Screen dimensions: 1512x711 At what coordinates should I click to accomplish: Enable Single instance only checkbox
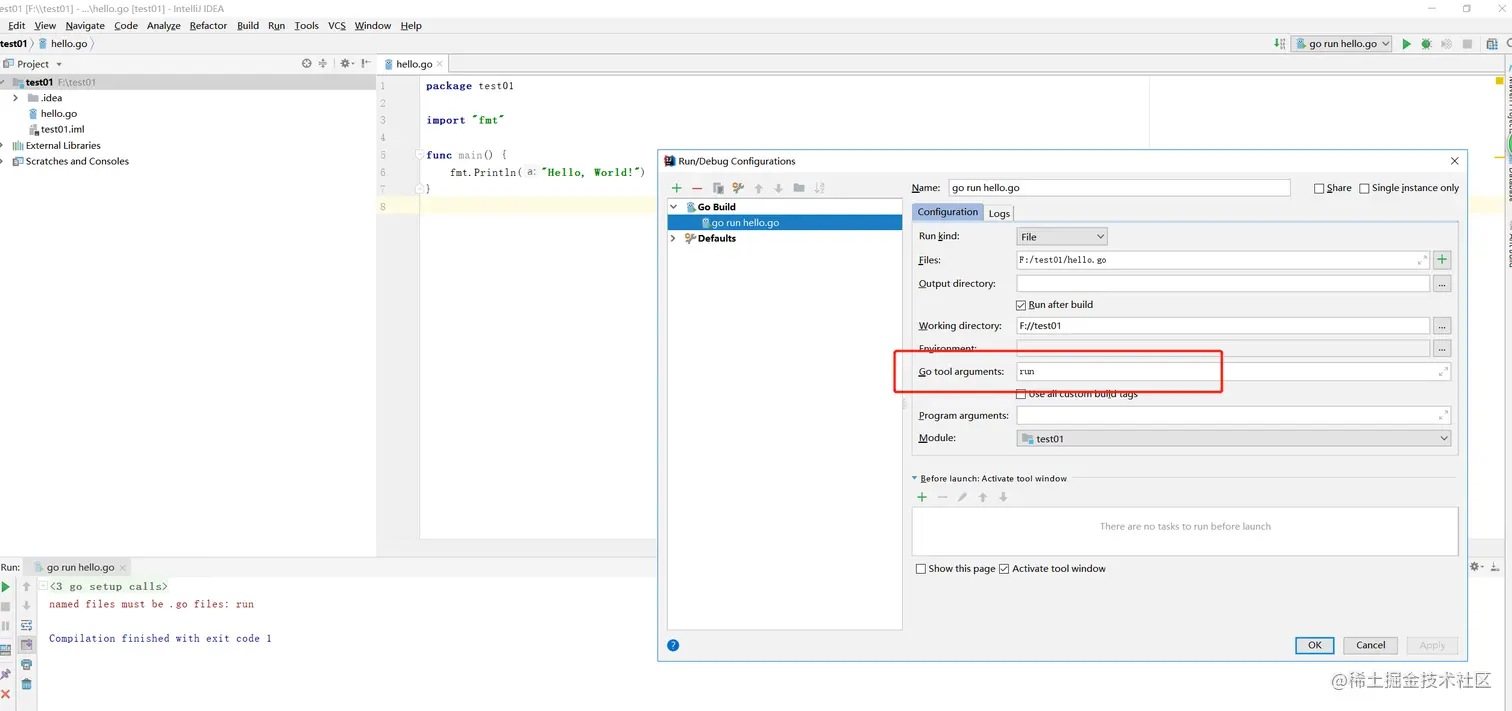pyautogui.click(x=1409, y=188)
